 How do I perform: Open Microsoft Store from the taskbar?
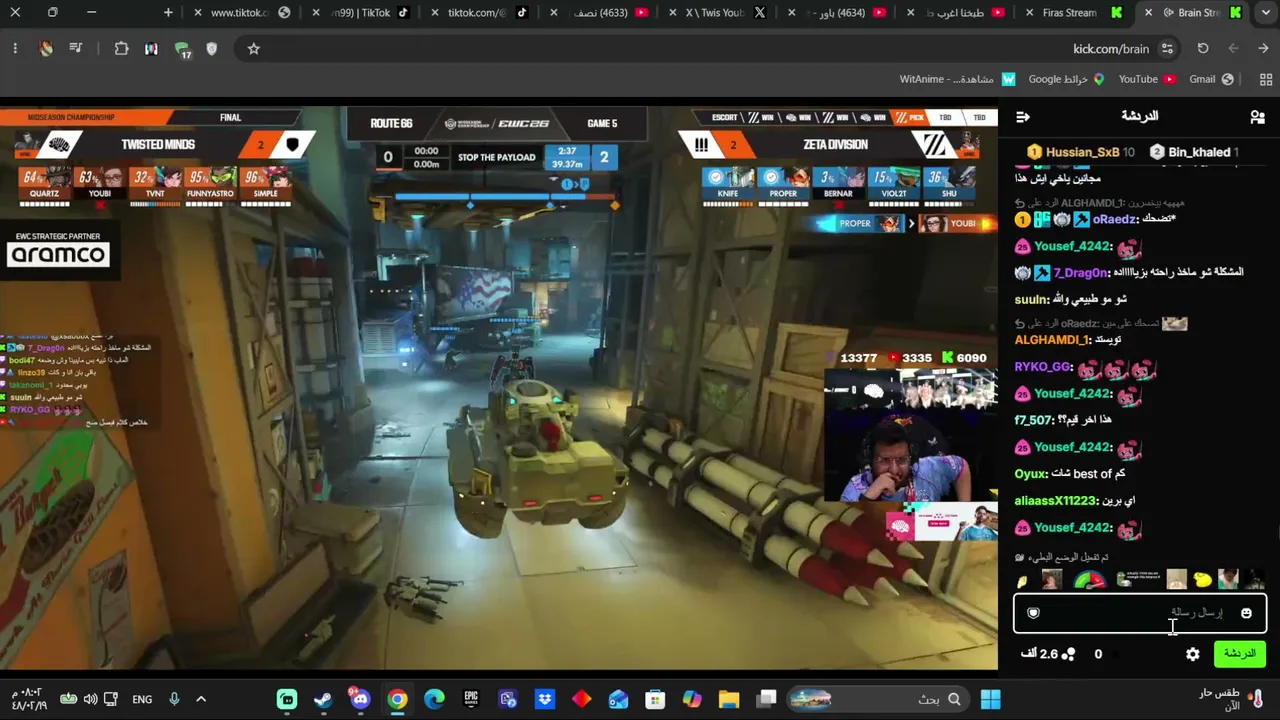pos(655,699)
